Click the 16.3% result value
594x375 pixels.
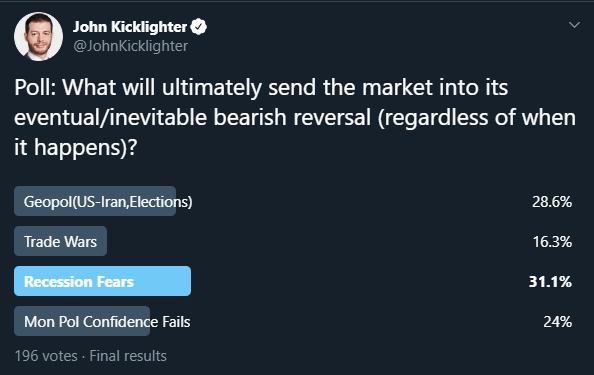pos(552,242)
